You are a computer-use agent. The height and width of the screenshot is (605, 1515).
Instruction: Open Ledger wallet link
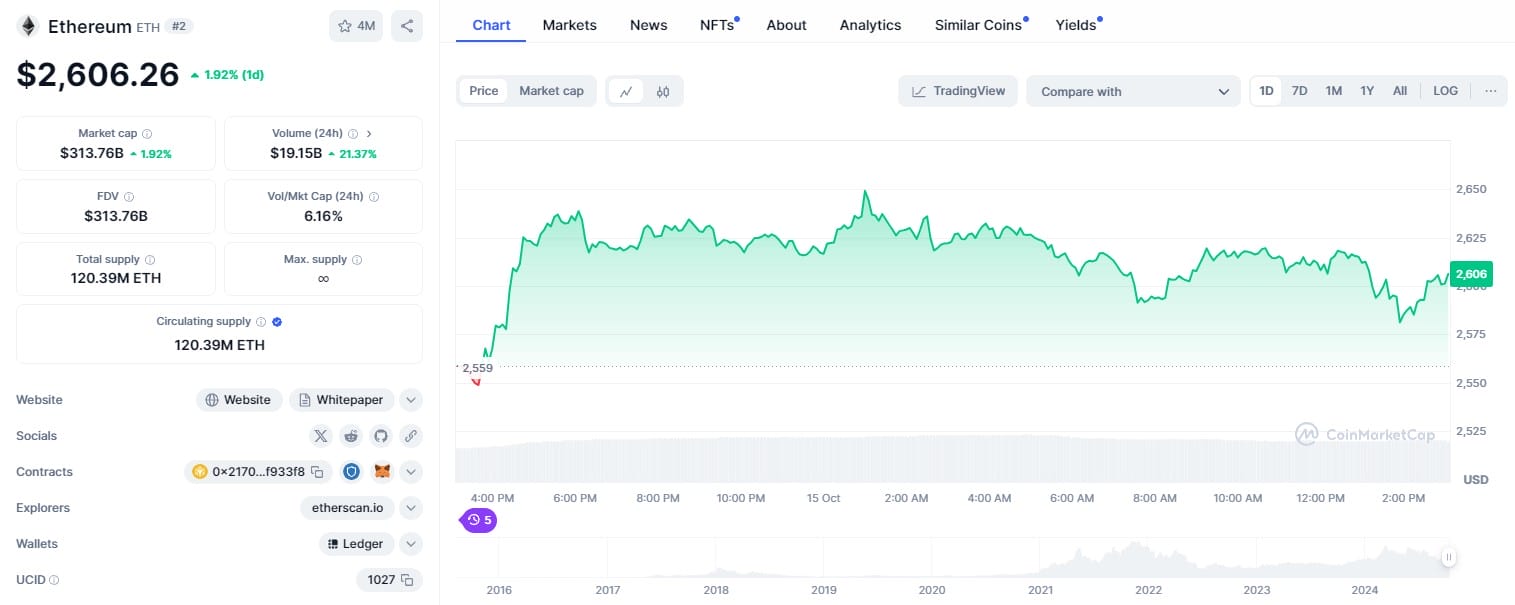pos(356,544)
